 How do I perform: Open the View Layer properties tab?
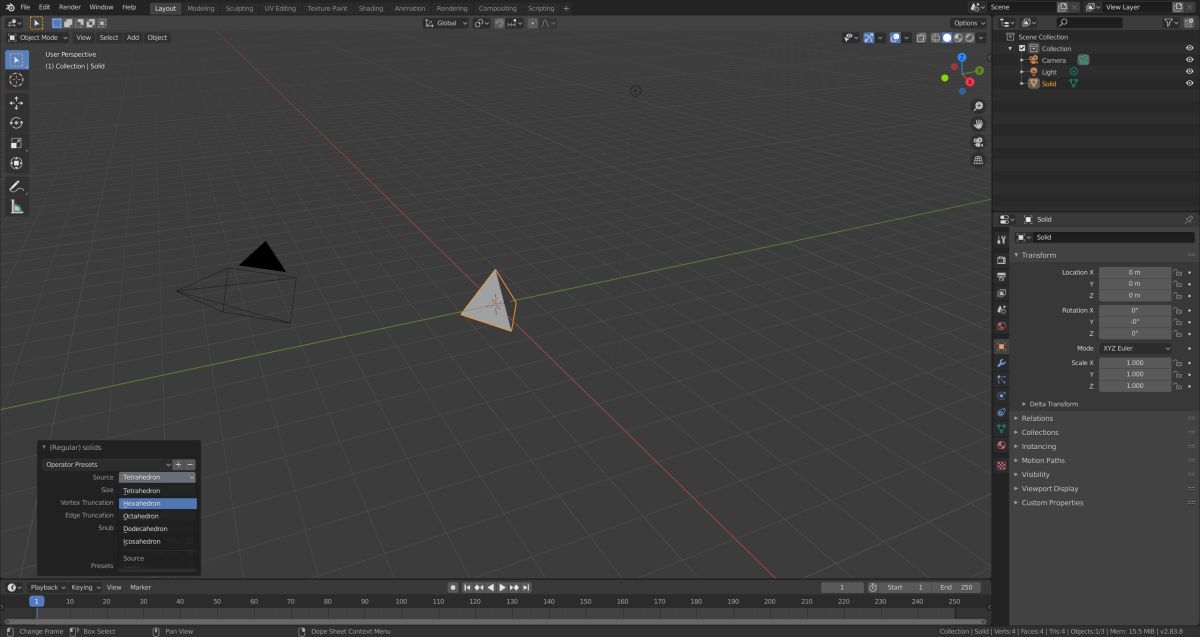(x=1001, y=293)
